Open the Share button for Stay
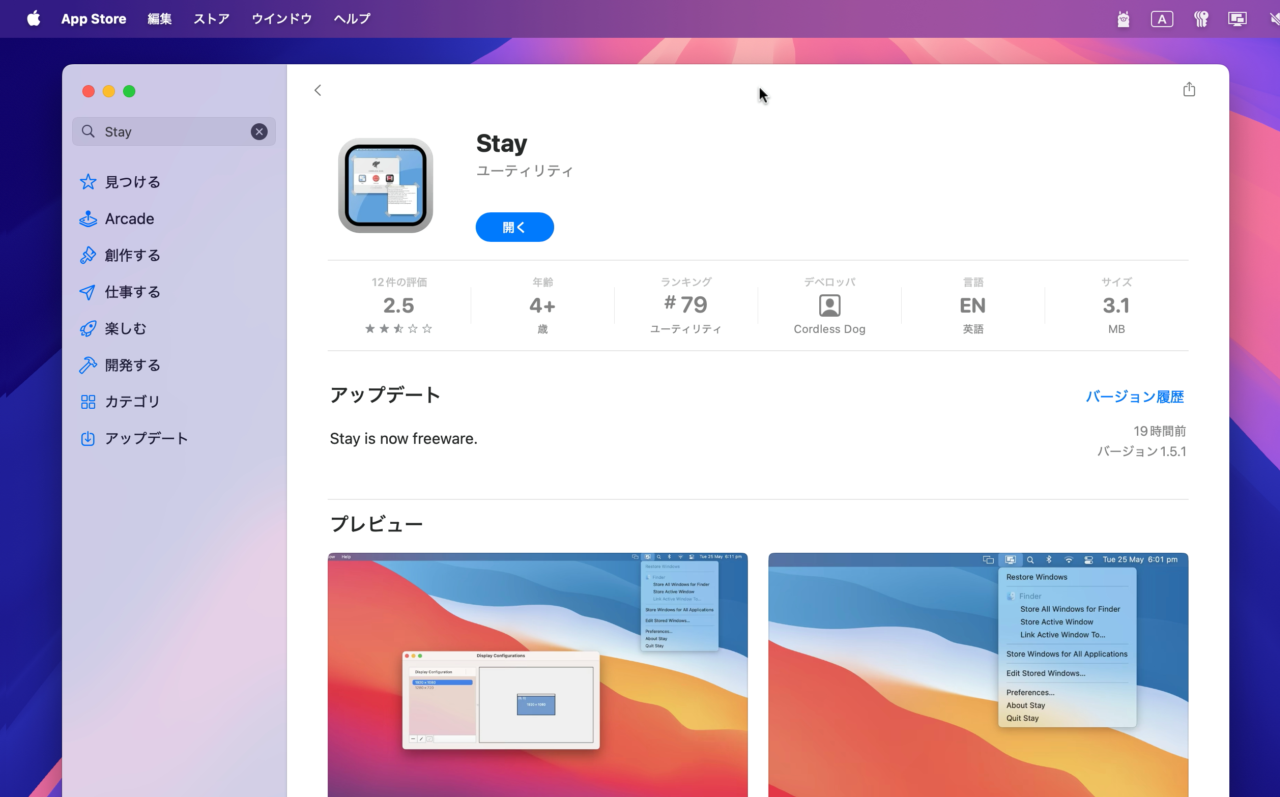 tap(1189, 88)
